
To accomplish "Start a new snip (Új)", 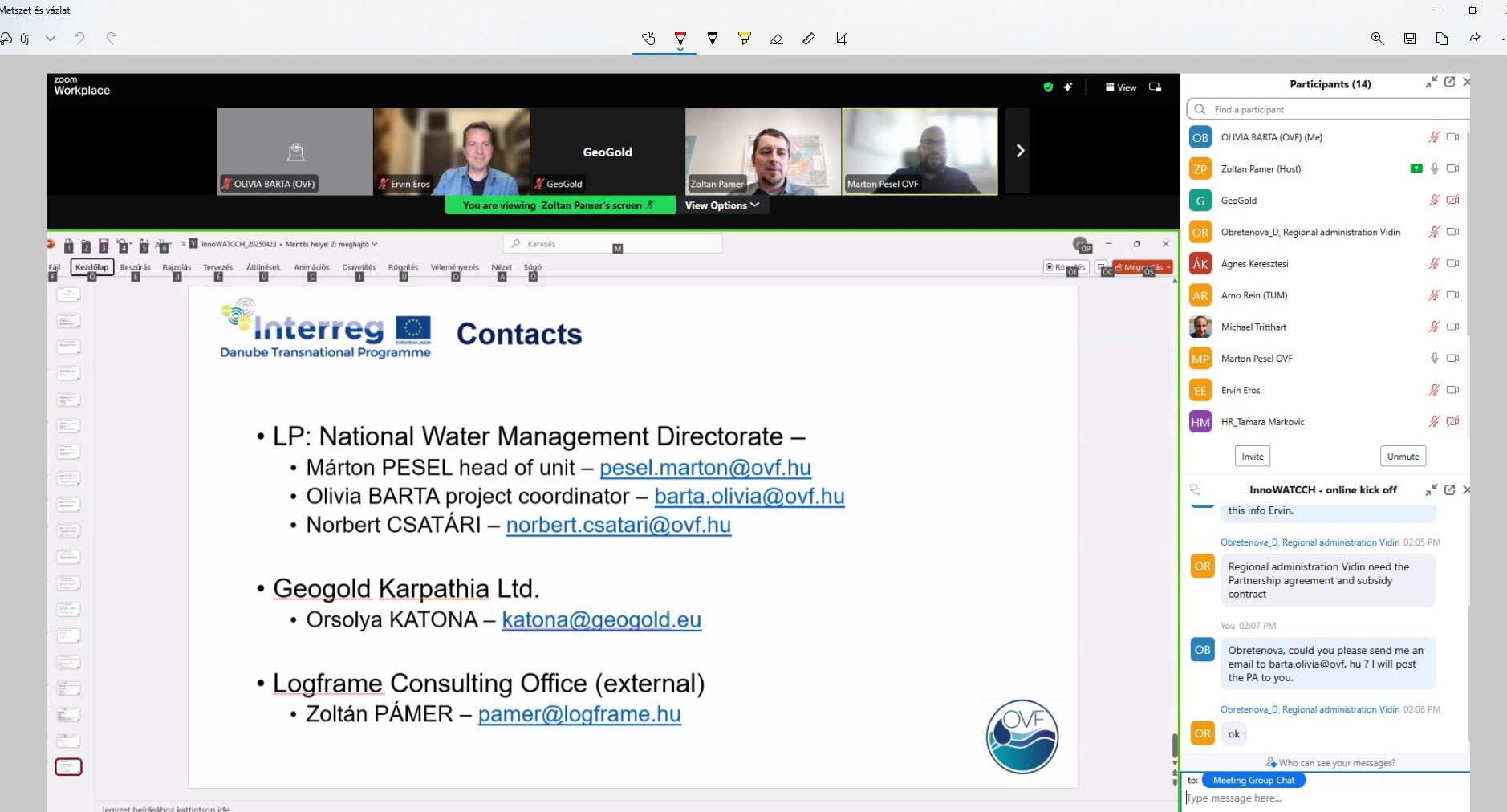I will pyautogui.click(x=16, y=39).
